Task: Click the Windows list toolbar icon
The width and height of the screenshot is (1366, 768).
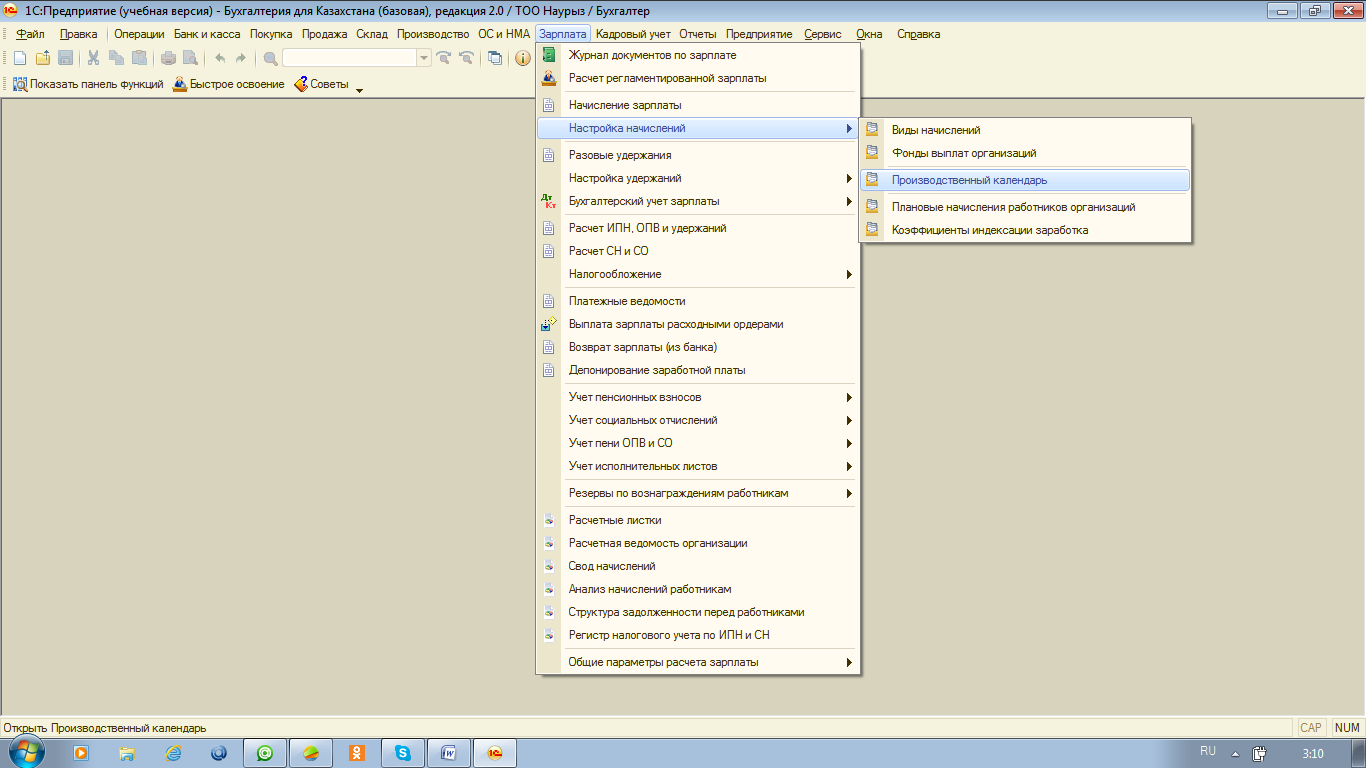Action: (495, 58)
